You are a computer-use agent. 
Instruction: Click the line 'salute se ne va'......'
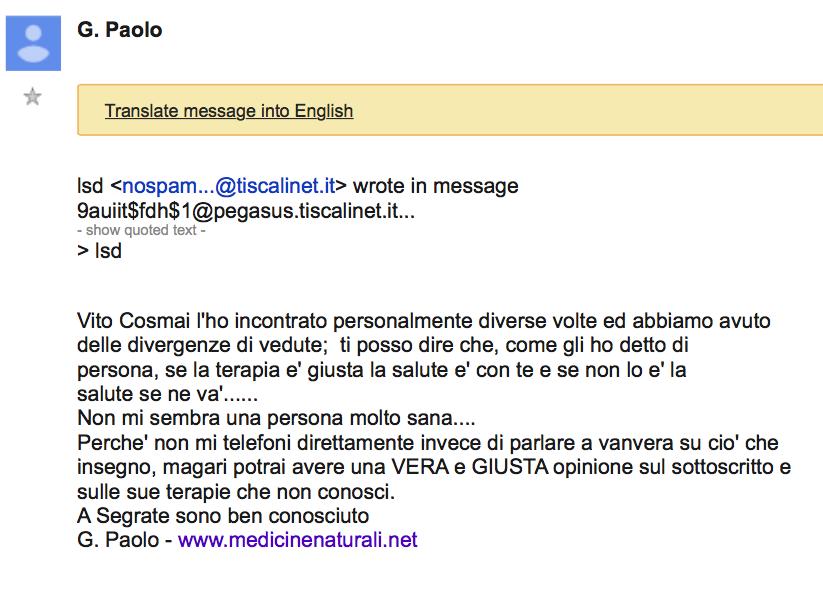(167, 394)
